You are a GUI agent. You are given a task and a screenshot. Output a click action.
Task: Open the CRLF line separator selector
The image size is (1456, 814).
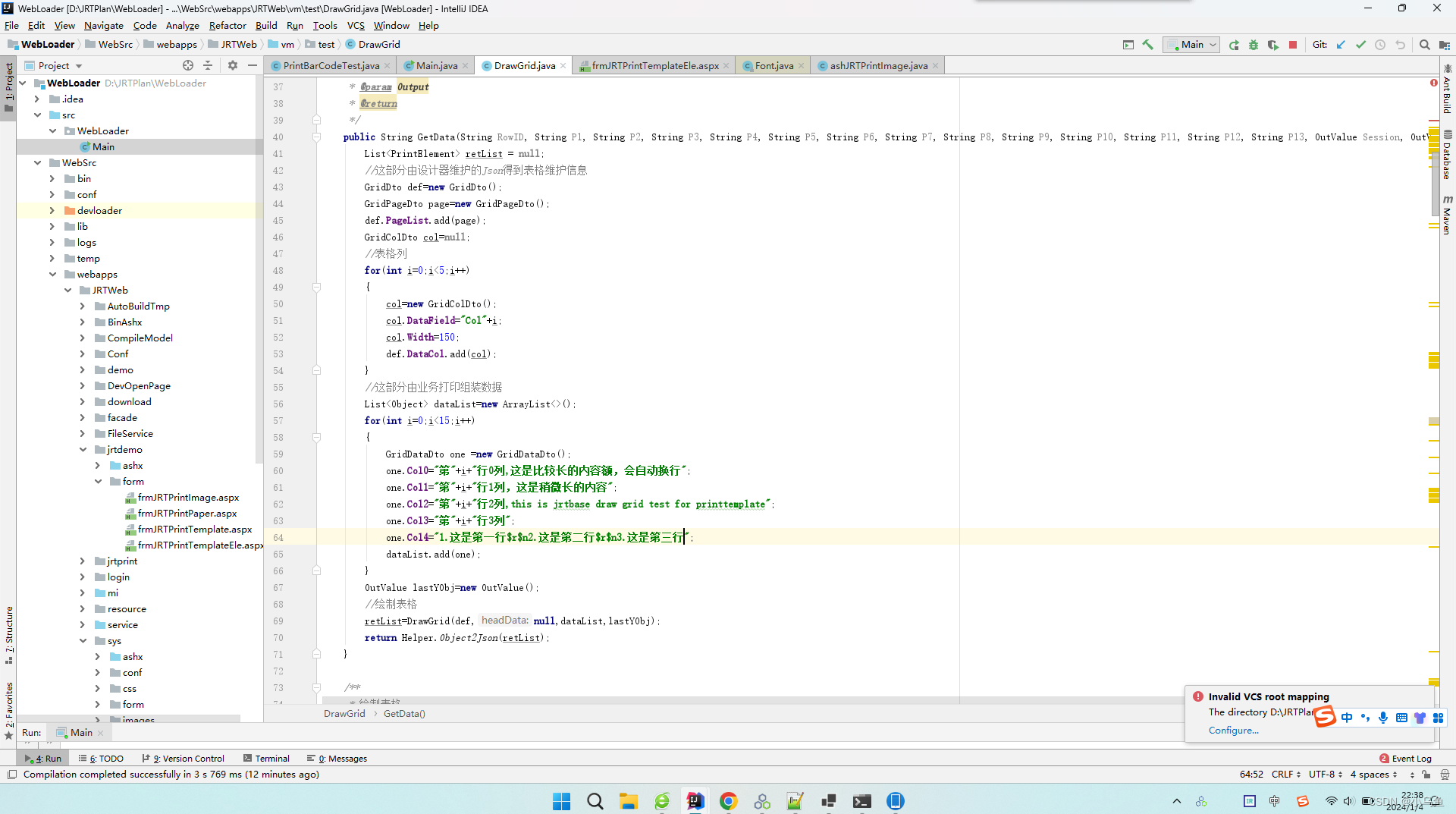1286,775
